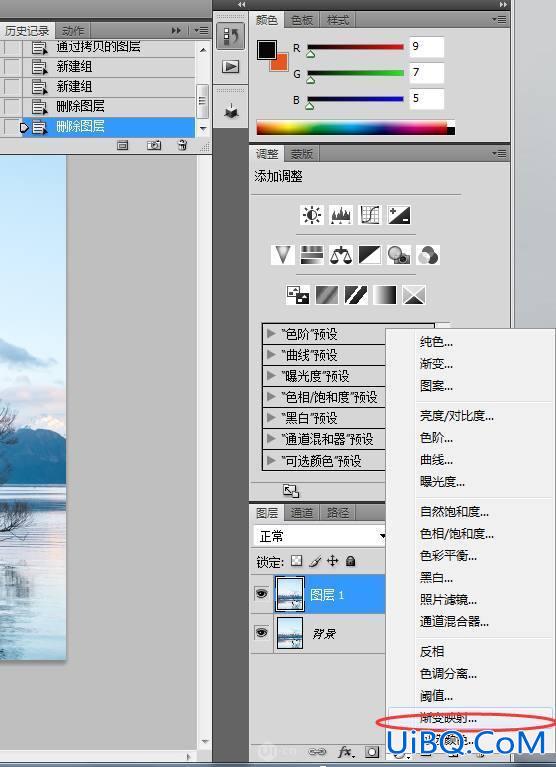Image resolution: width=556 pixels, height=767 pixels.
Task: Add a Selective Color adjustment icon
Action: pos(414,295)
